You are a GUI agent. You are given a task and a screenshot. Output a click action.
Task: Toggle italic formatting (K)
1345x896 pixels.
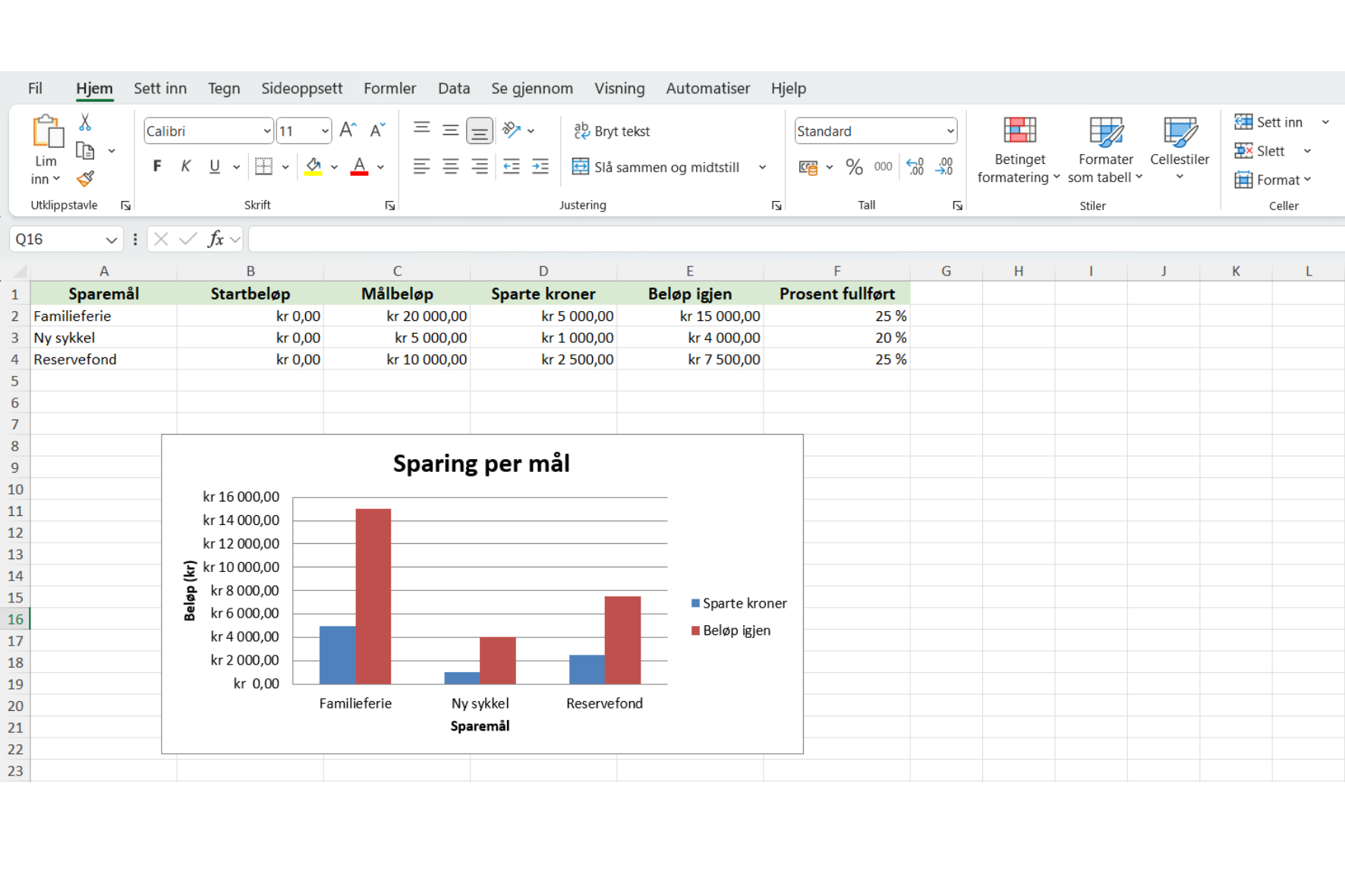[x=186, y=166]
